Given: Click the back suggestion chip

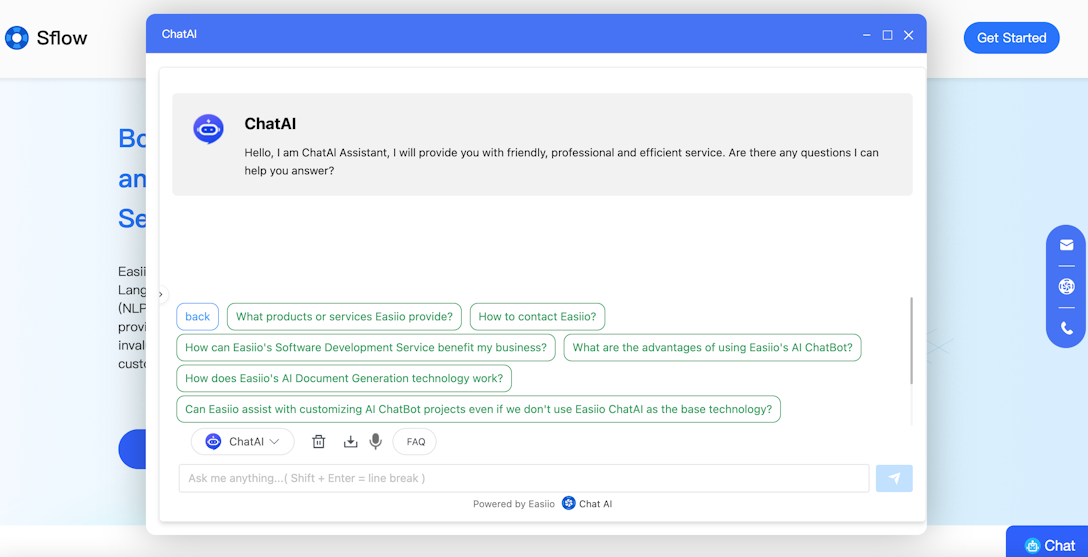Looking at the screenshot, I should tap(197, 317).
